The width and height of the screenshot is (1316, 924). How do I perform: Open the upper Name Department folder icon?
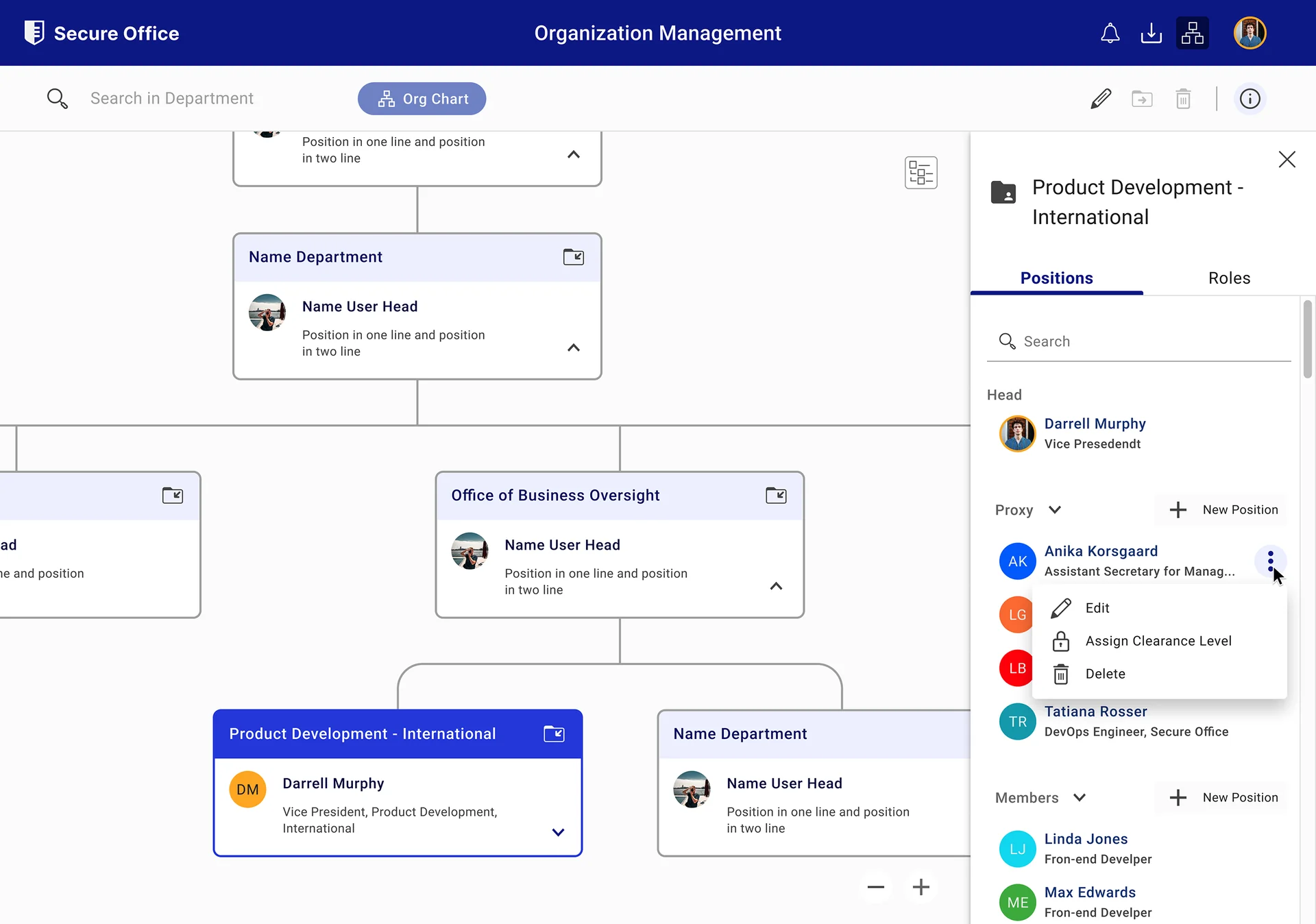pos(574,257)
